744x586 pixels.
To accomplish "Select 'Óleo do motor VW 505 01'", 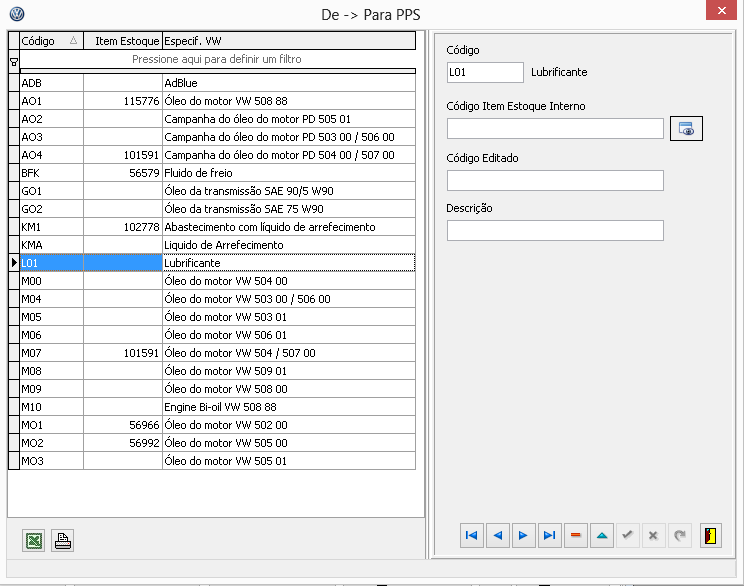I will (288, 461).
